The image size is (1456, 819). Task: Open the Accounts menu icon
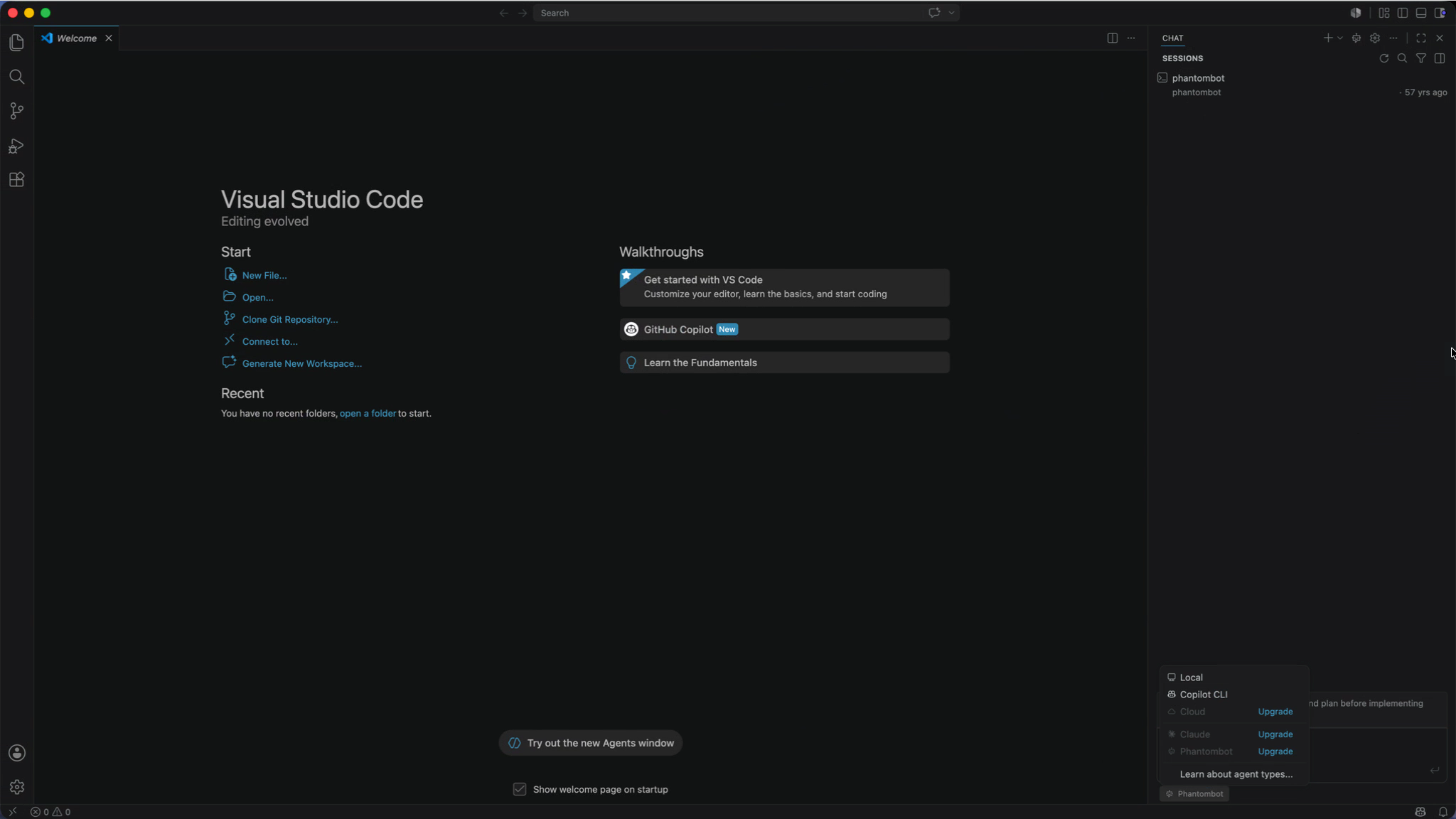point(17,753)
